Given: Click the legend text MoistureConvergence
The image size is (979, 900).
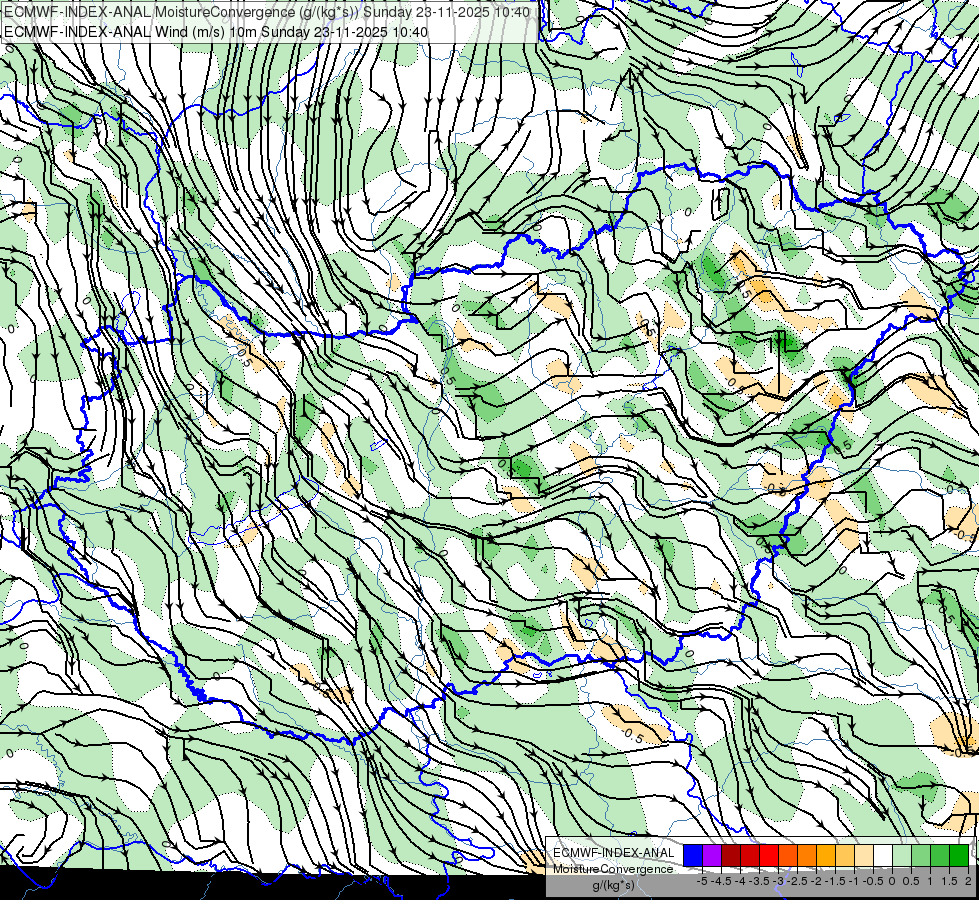Looking at the screenshot, I should click(613, 869).
